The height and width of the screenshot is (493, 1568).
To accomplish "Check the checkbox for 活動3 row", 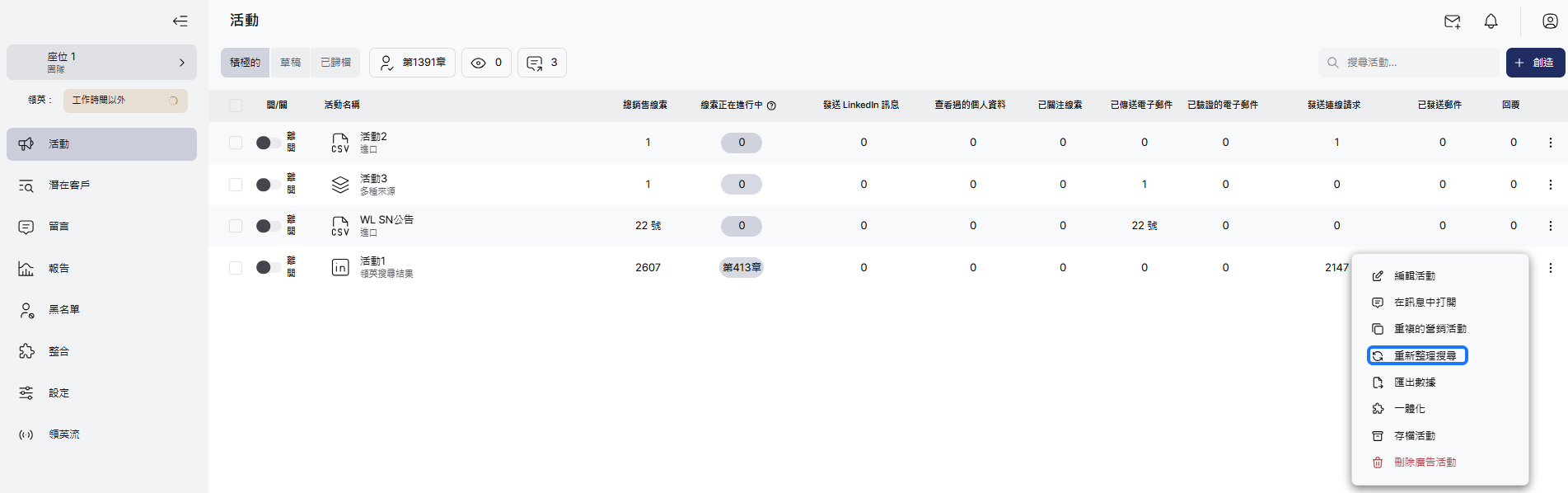I will [236, 185].
